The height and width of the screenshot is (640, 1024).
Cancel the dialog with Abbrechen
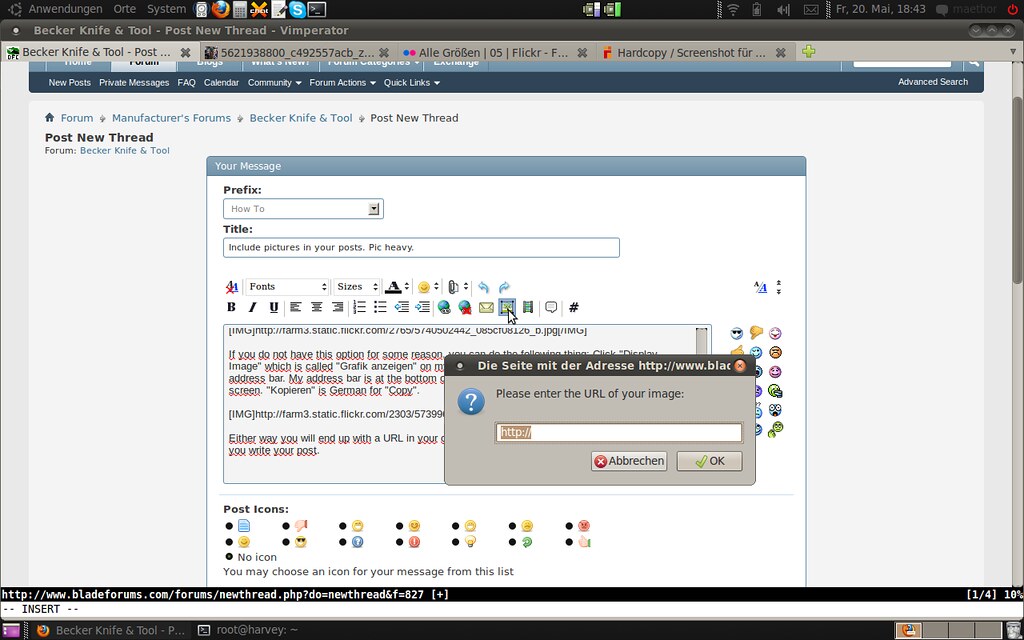pyautogui.click(x=629, y=461)
